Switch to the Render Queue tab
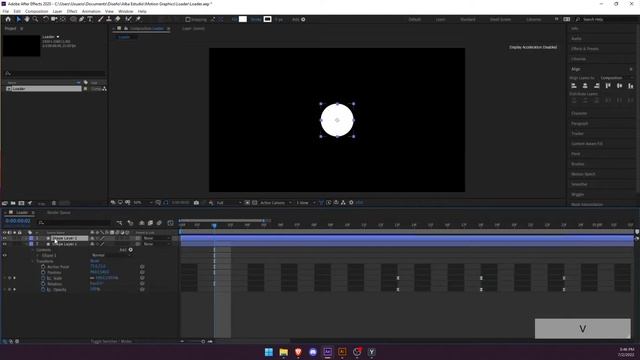The image size is (640, 360). [x=58, y=213]
